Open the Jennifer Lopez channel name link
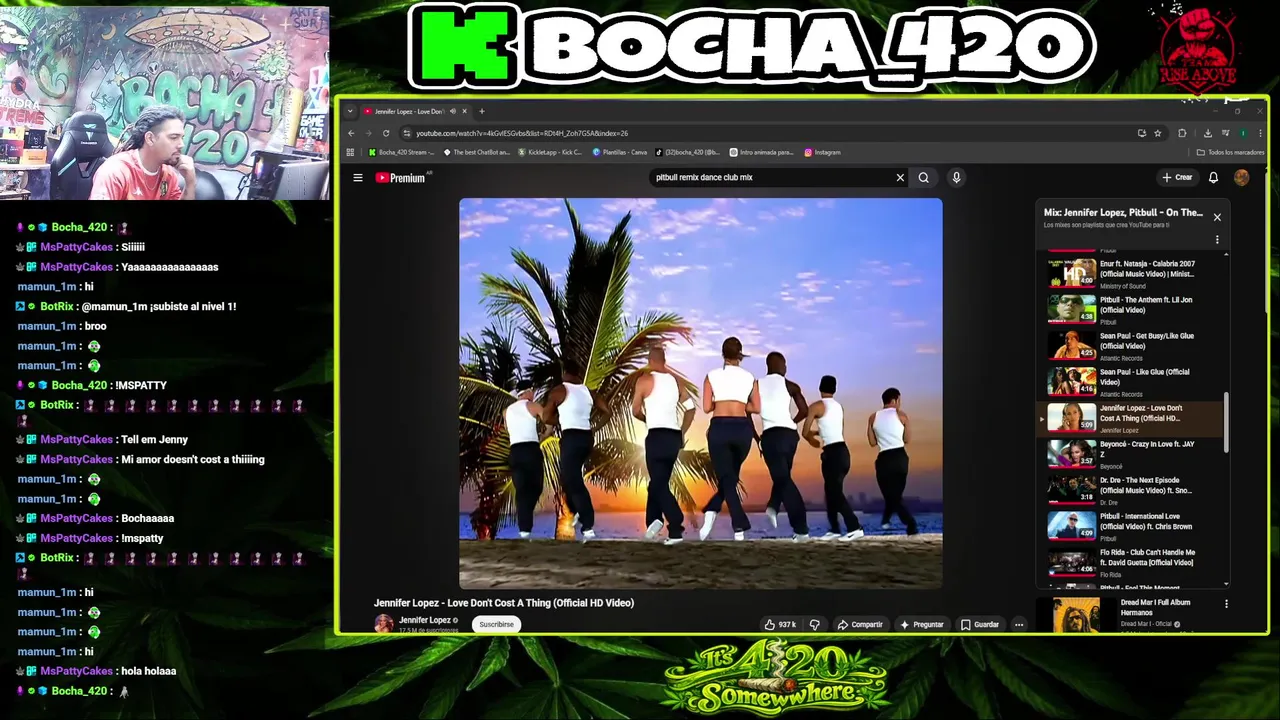 (x=425, y=620)
